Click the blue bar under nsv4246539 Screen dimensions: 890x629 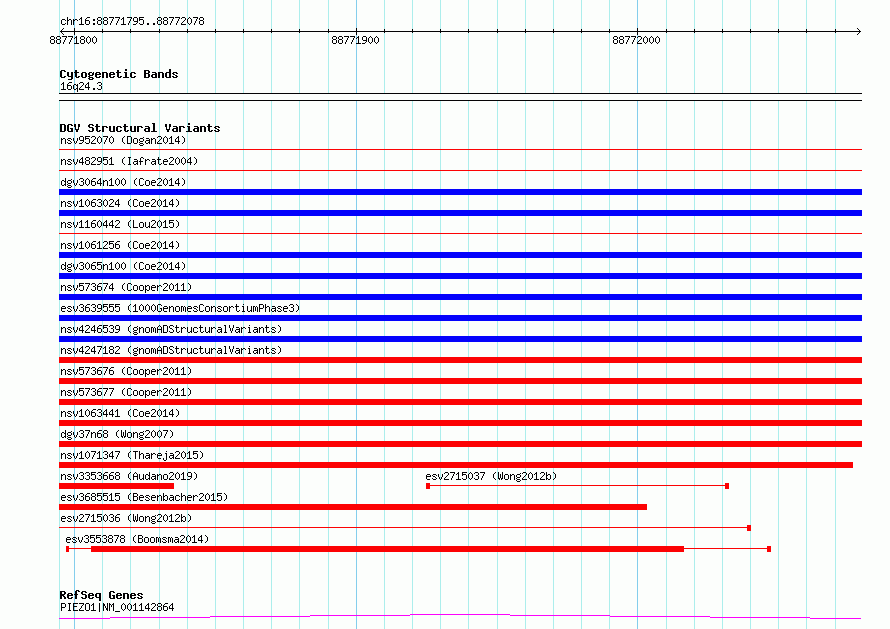tap(460, 339)
